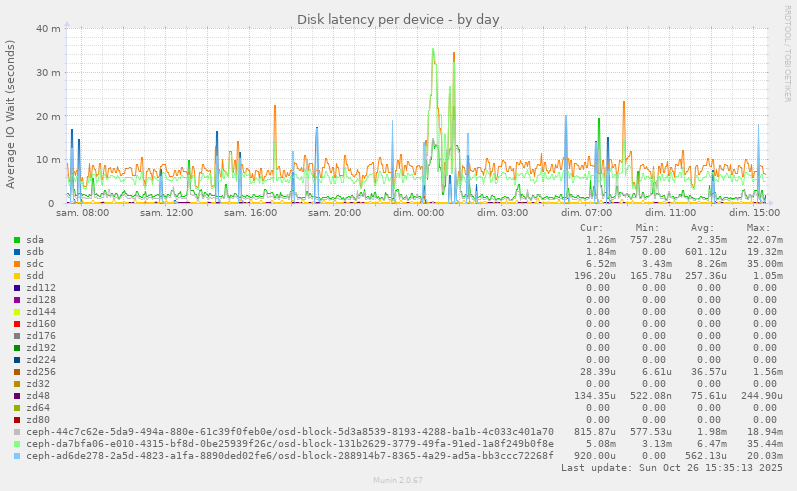The height and width of the screenshot is (491, 797).
Task: Select the ceph-da7bfa06 legend entry
Action: coord(290,444)
